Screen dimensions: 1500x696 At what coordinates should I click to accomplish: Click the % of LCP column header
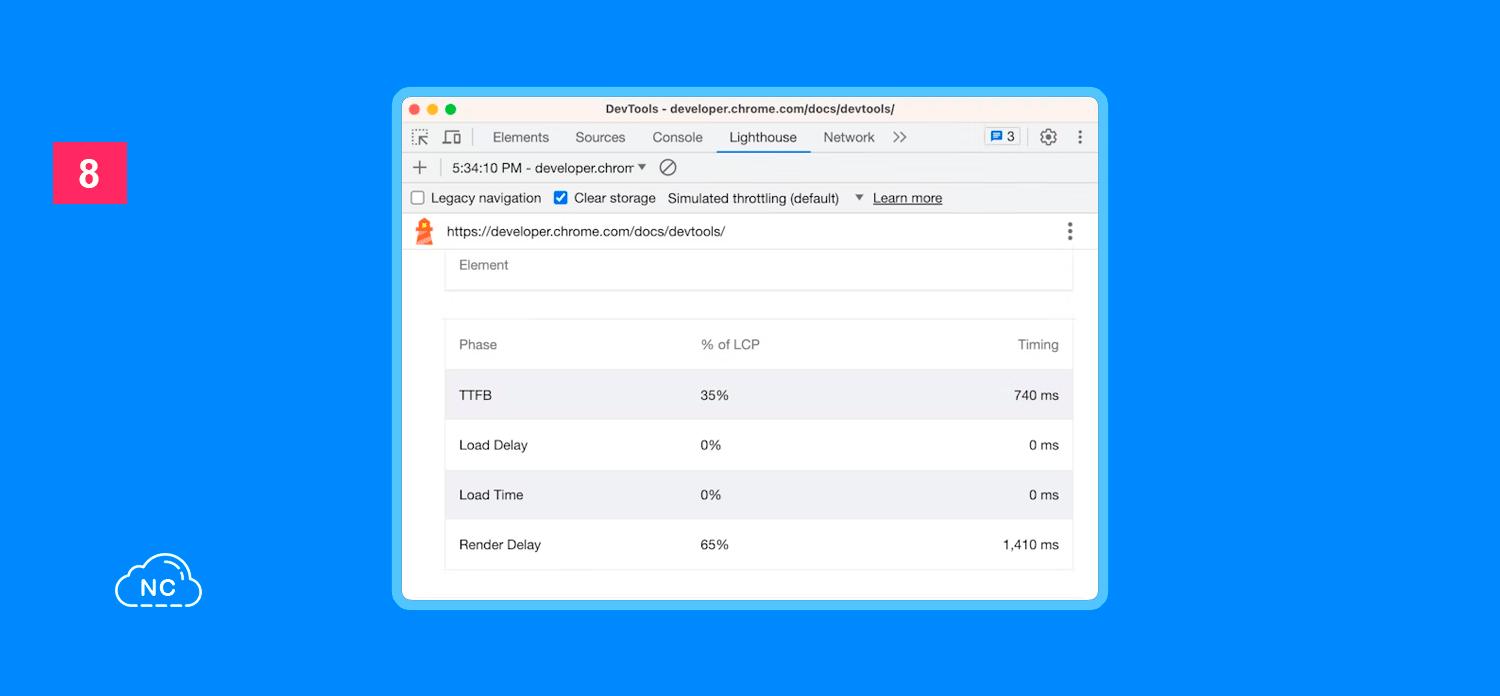click(x=730, y=344)
